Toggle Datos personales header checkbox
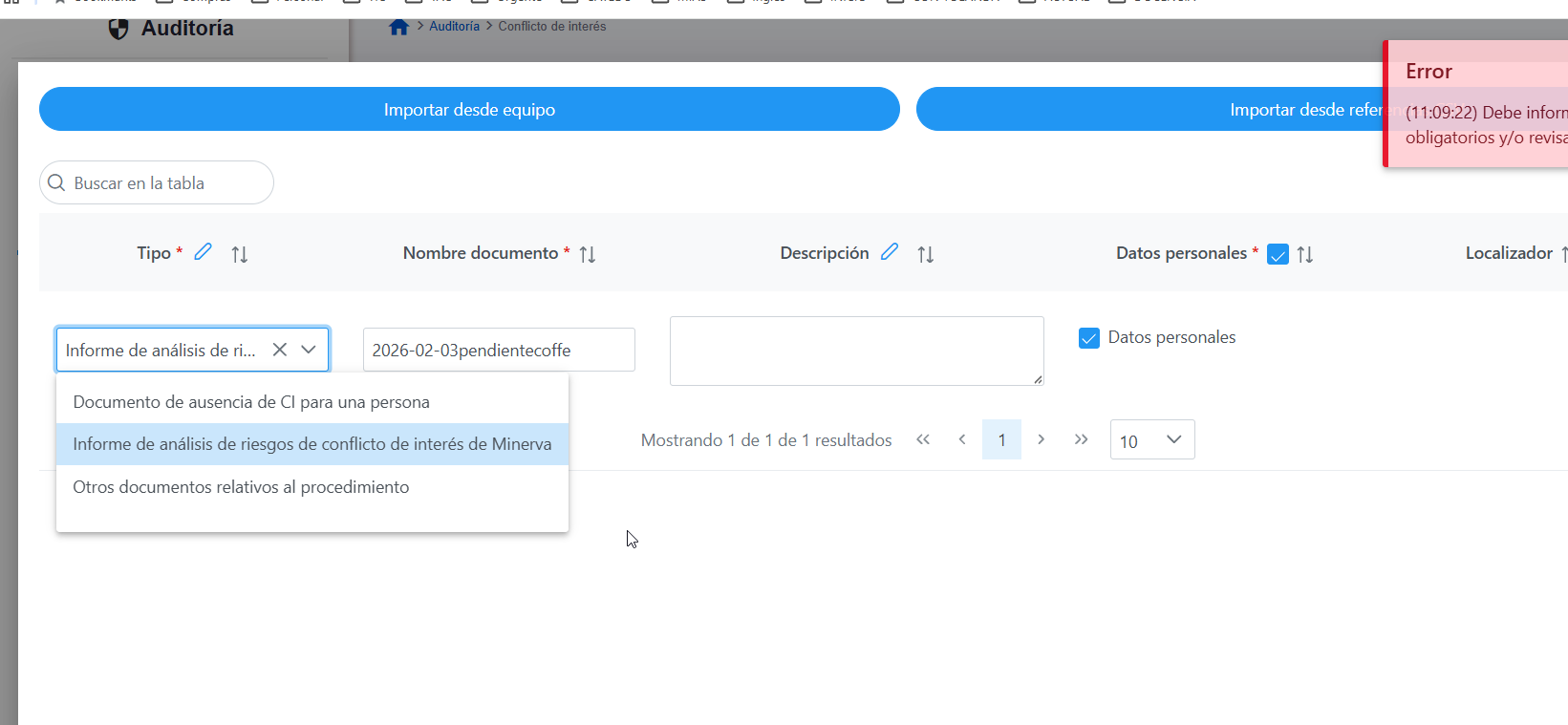This screenshot has width=1568, height=725. pos(1278,254)
